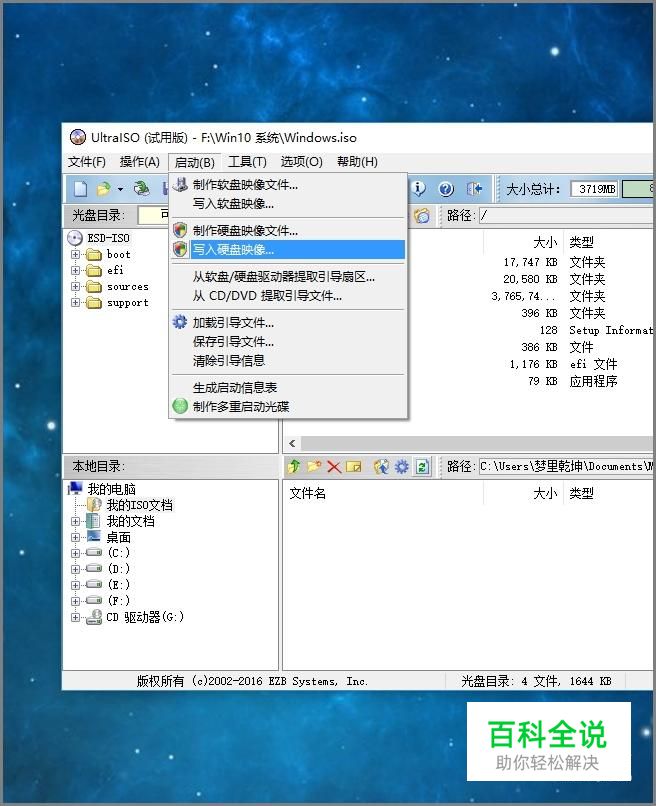Click the local 路径 field with C:\Users
This screenshot has height=806, width=656.
click(x=566, y=466)
